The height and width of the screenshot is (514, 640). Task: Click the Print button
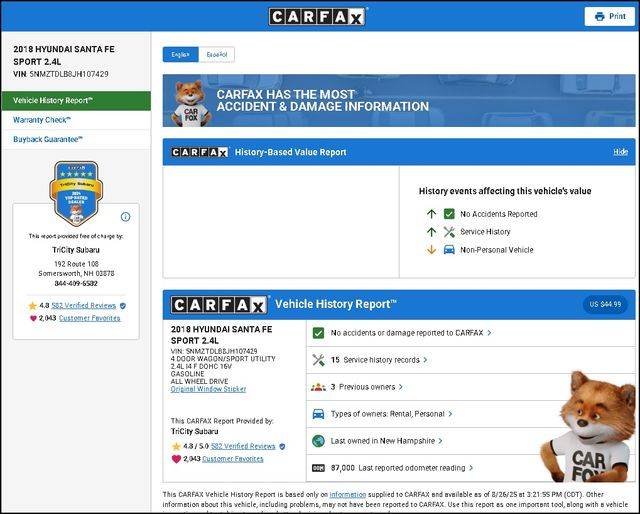[x=609, y=16]
